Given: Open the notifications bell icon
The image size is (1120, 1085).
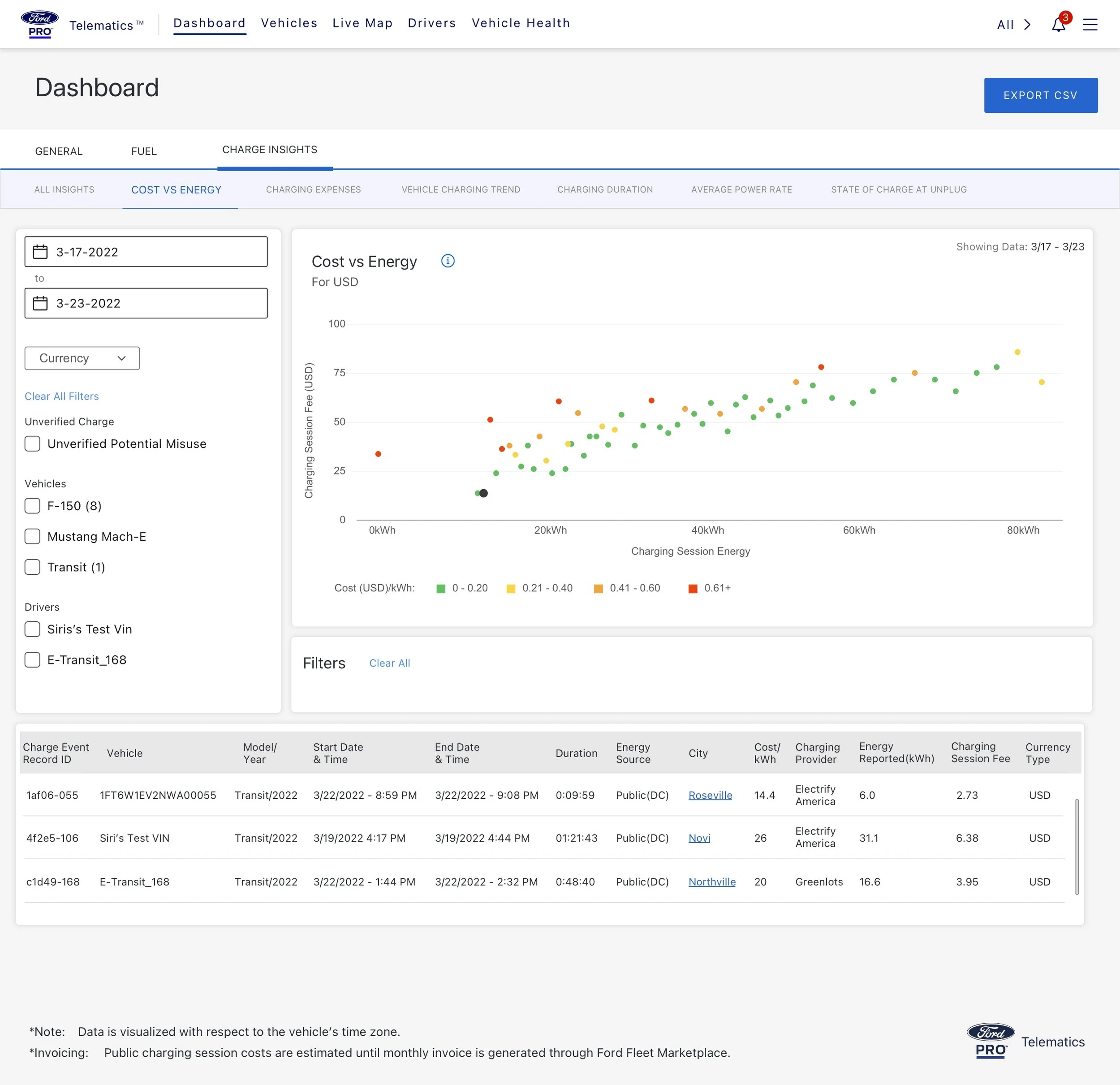Looking at the screenshot, I should point(1058,25).
